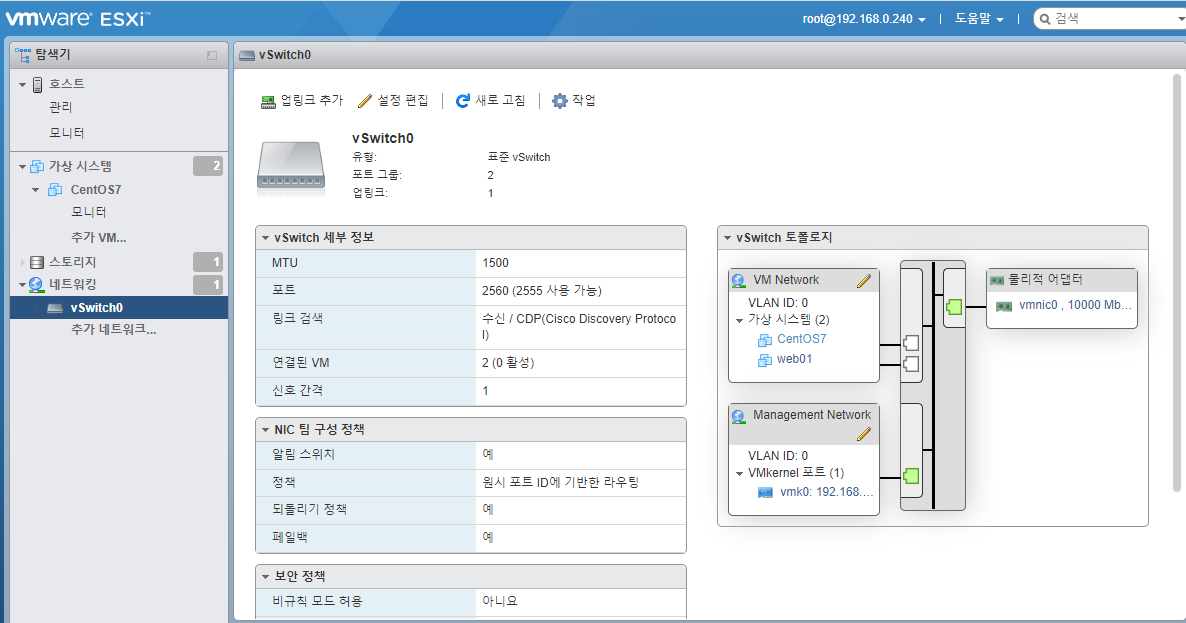Click 추가 네트워크... in navigator
Viewport: 1186px width, 623px height.
(x=113, y=330)
